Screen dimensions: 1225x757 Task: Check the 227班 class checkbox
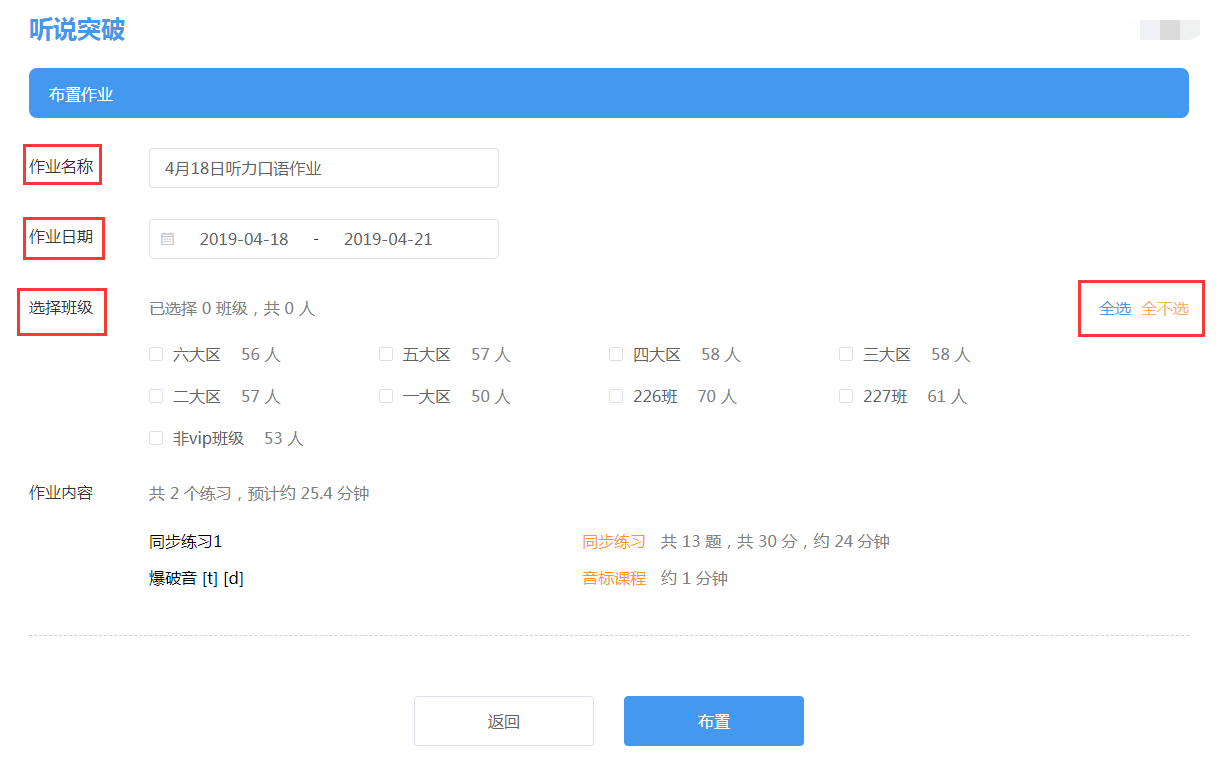coord(846,396)
